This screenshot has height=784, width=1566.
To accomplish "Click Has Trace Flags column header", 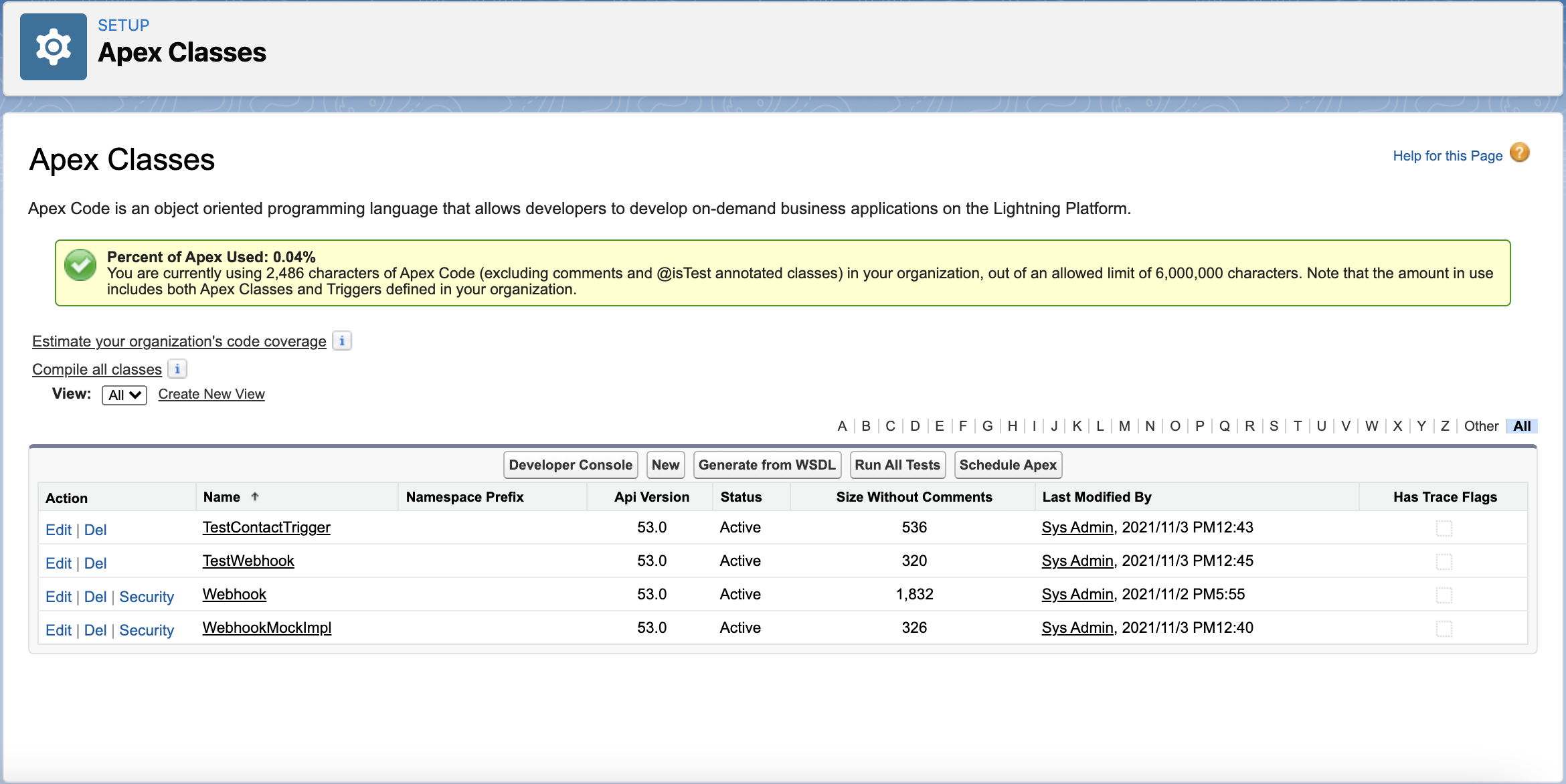I will pyautogui.click(x=1445, y=497).
